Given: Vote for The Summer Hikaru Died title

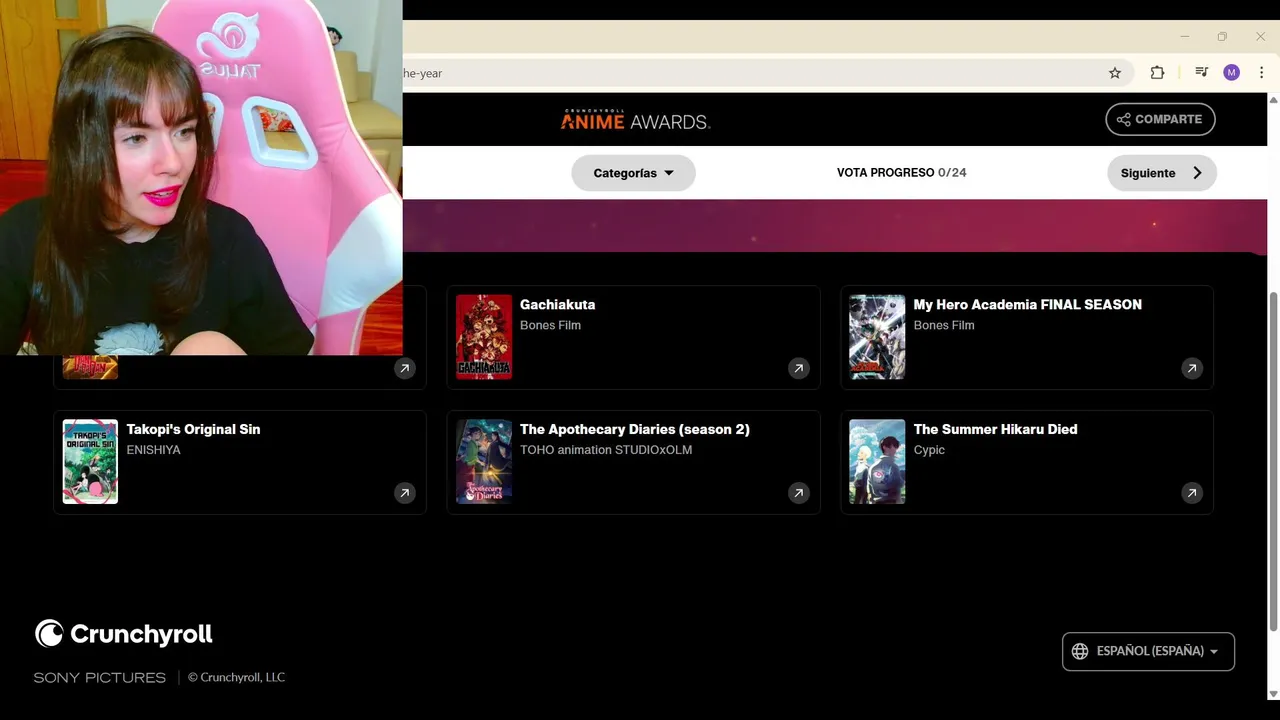Looking at the screenshot, I should [x=995, y=429].
